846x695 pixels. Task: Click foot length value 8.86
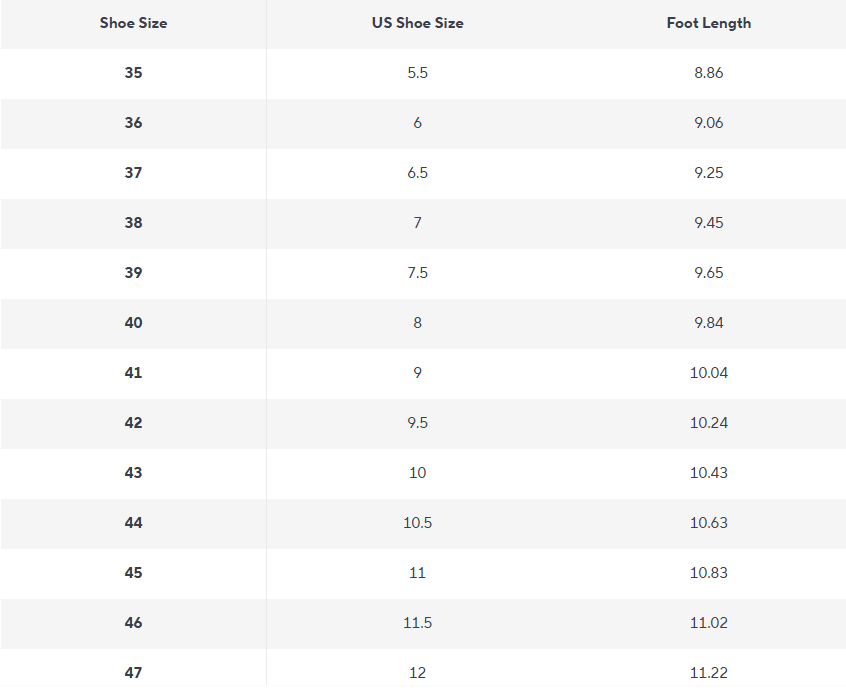pos(708,73)
